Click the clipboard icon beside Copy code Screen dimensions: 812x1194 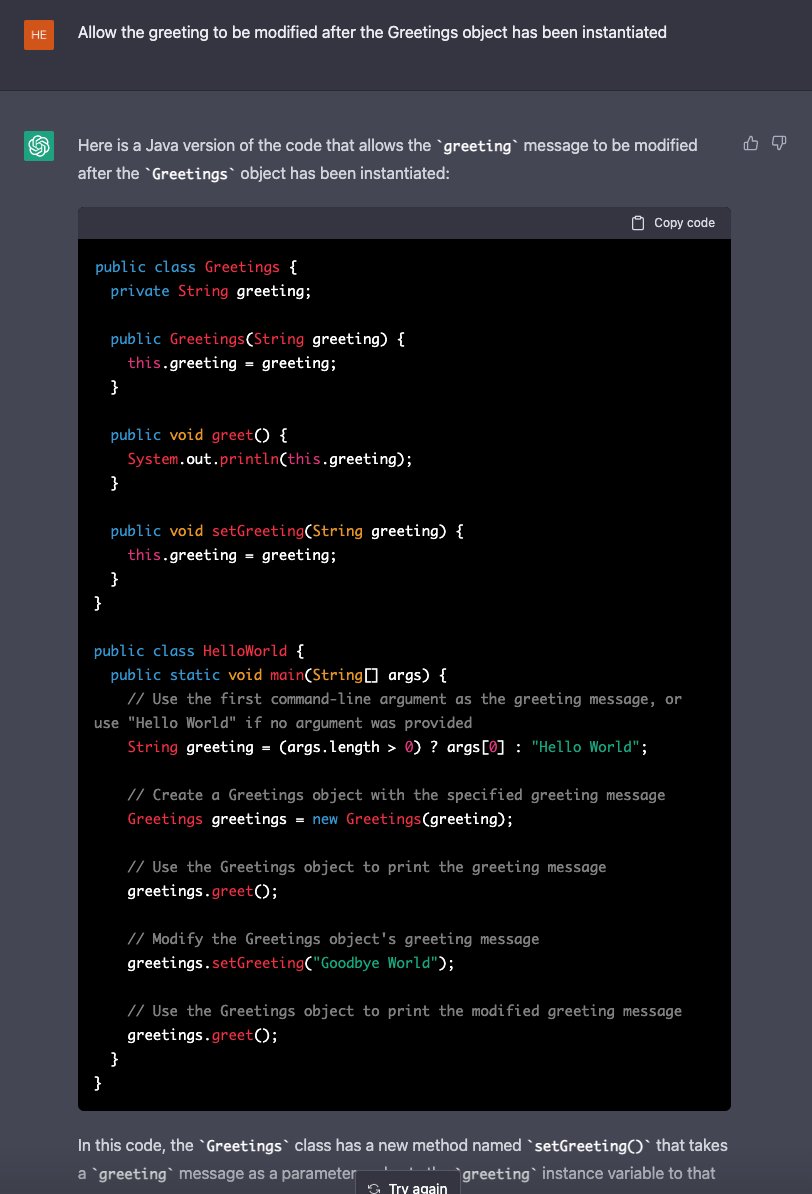click(x=638, y=222)
